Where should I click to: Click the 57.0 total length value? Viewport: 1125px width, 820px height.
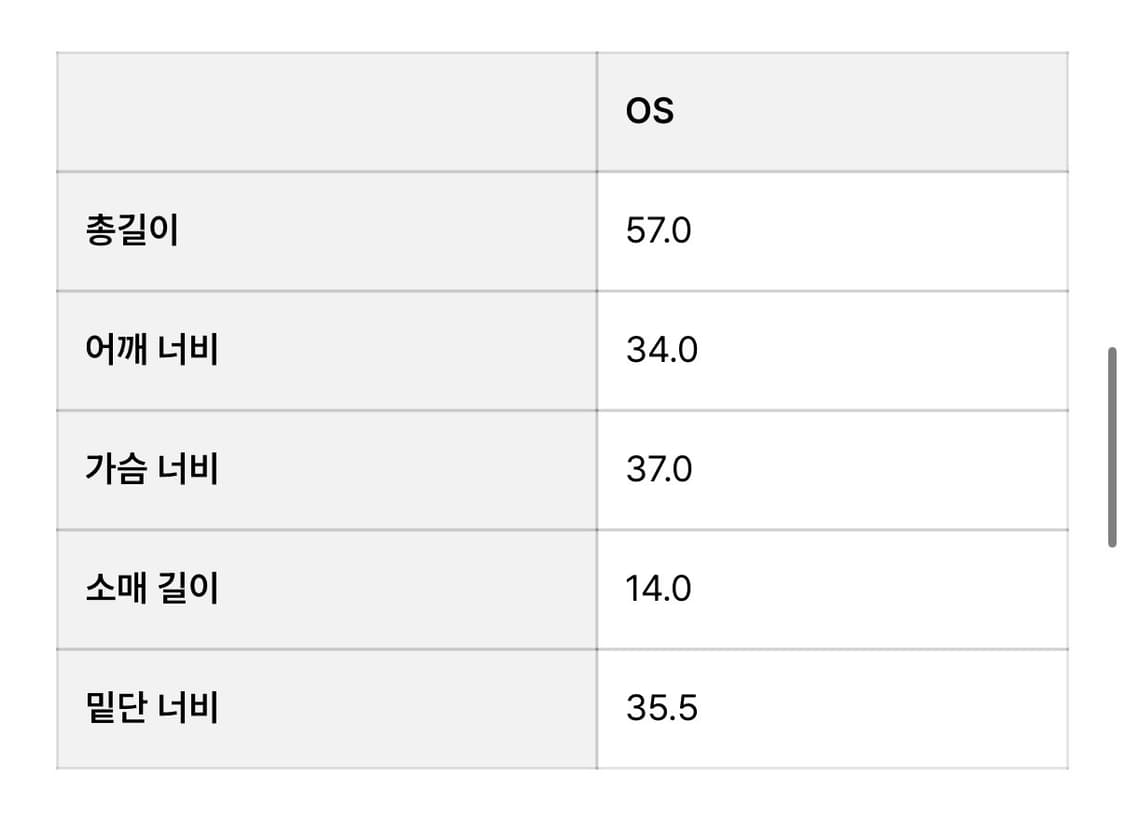pos(659,232)
